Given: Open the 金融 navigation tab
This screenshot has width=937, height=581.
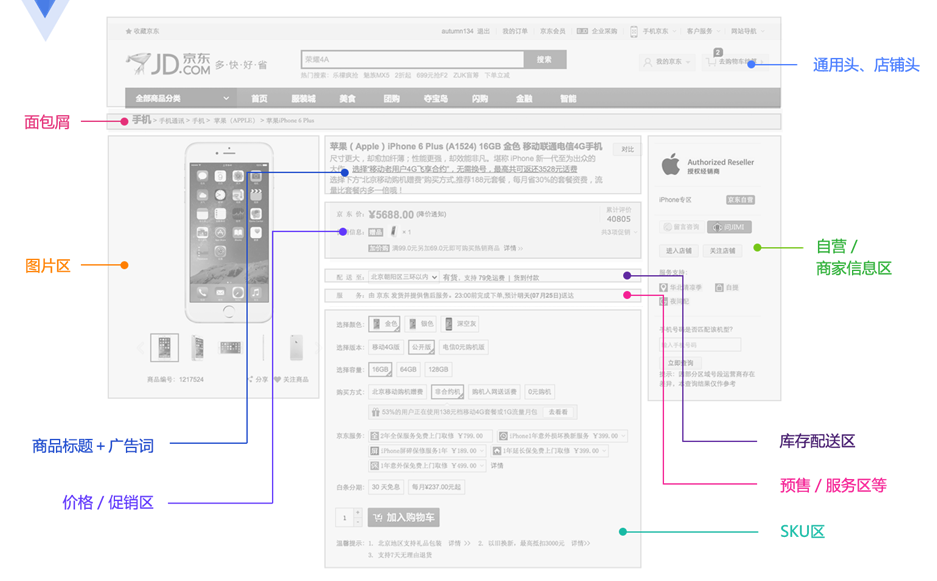Looking at the screenshot, I should point(524,99).
